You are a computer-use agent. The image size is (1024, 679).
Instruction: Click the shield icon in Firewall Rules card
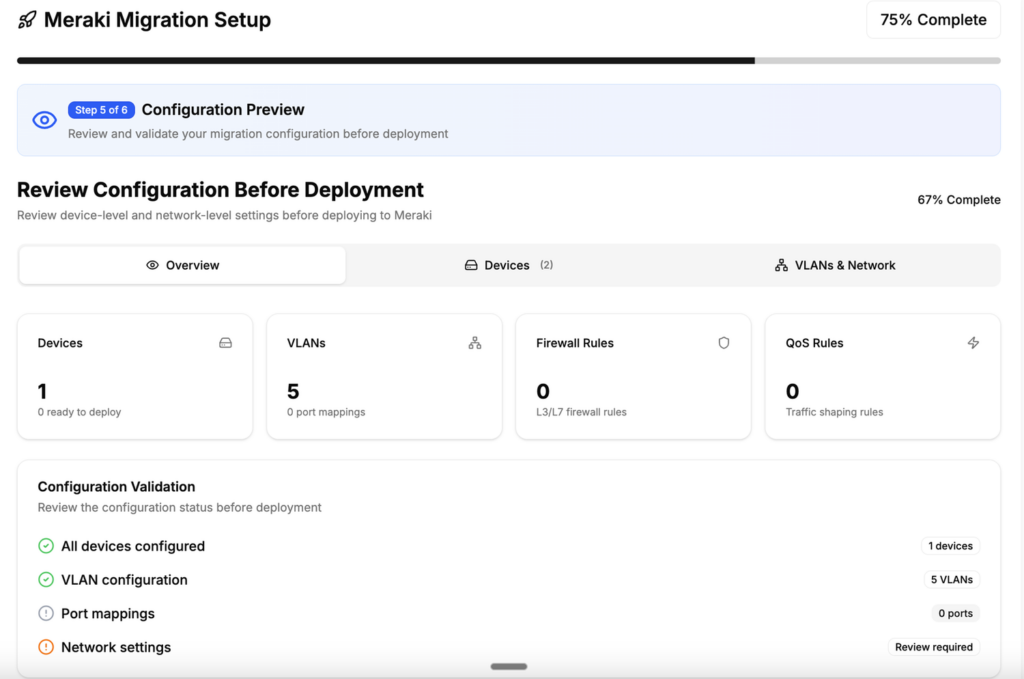[x=724, y=343]
